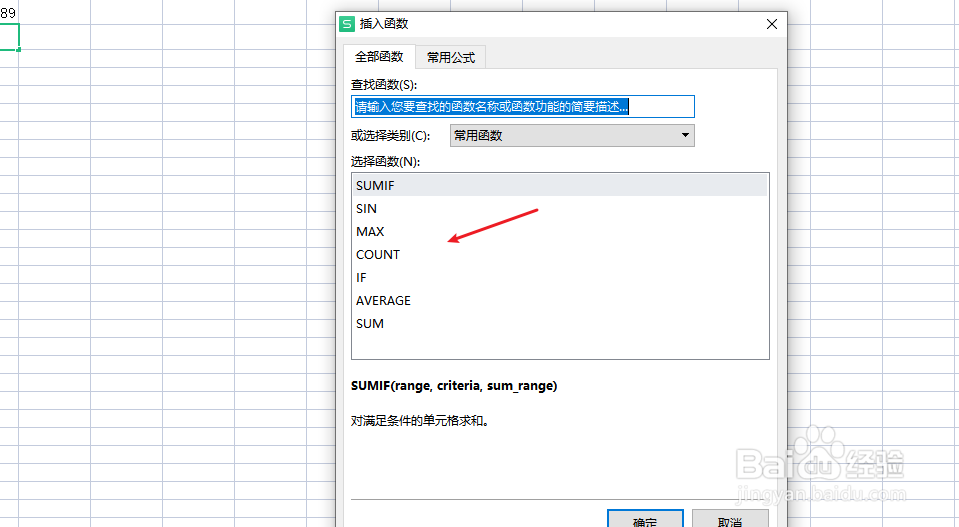Choose MAX from the function list
The image size is (959, 527).
560,232
